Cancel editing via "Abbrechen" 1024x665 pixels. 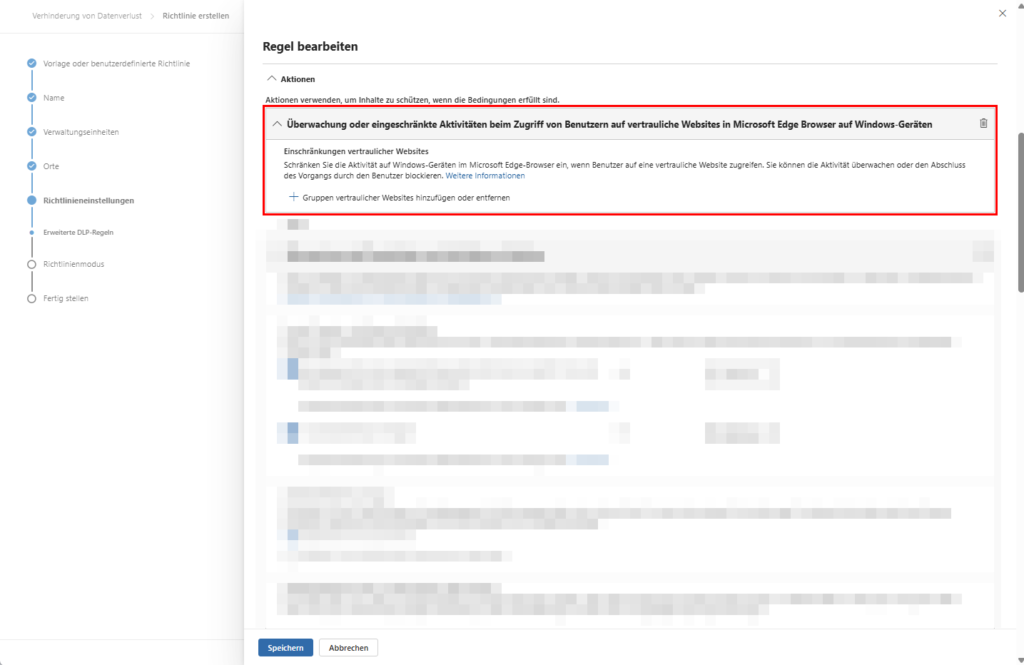click(348, 647)
